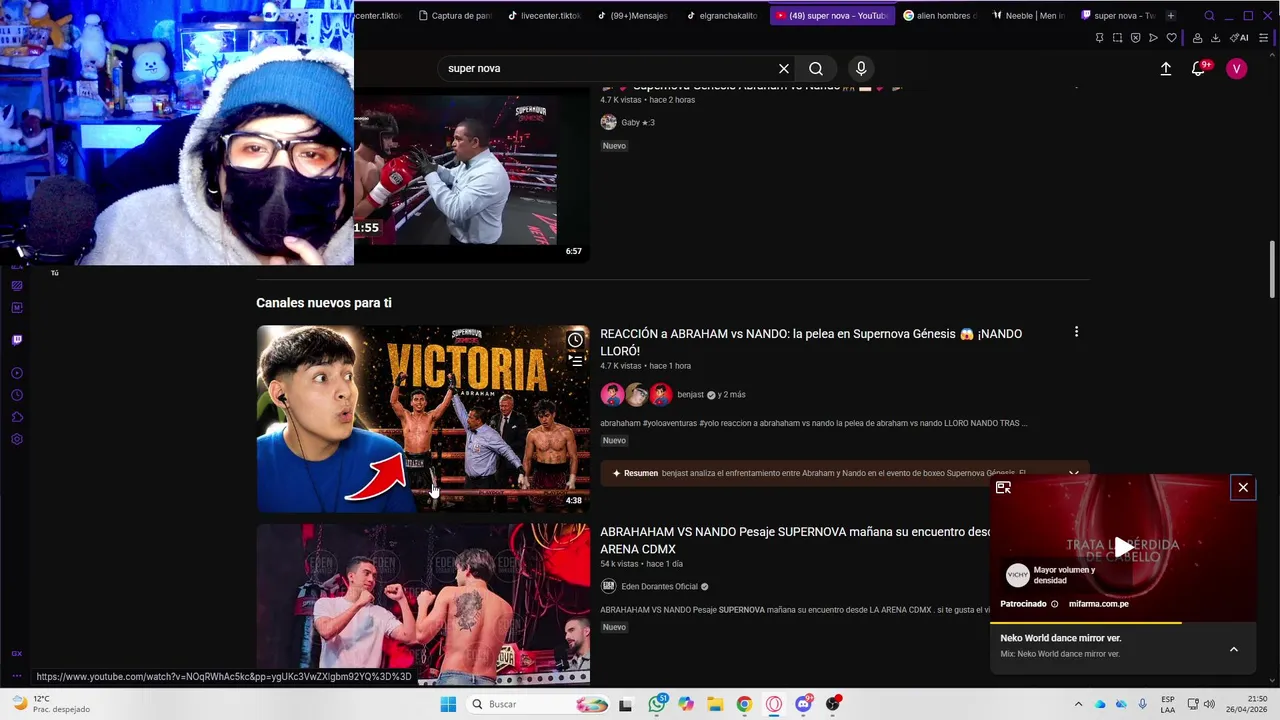Screen dimensions: 1280x720
Task: Open Eden Dorantes Oficial channel
Action: pos(659,587)
